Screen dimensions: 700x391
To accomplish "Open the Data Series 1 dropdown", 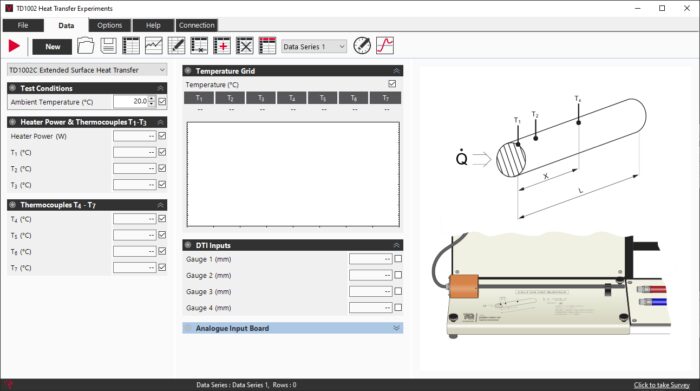I will pos(314,46).
